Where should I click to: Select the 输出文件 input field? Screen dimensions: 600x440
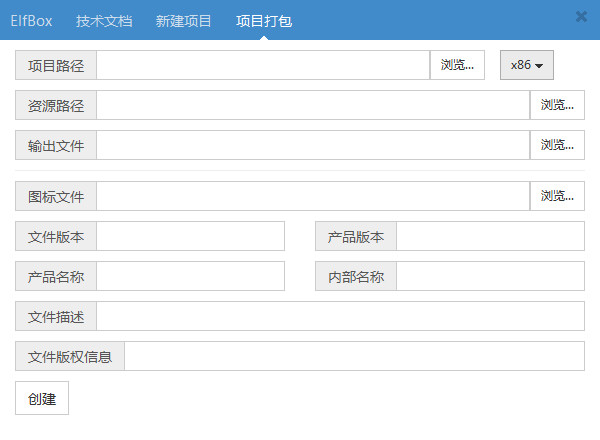[x=313, y=145]
